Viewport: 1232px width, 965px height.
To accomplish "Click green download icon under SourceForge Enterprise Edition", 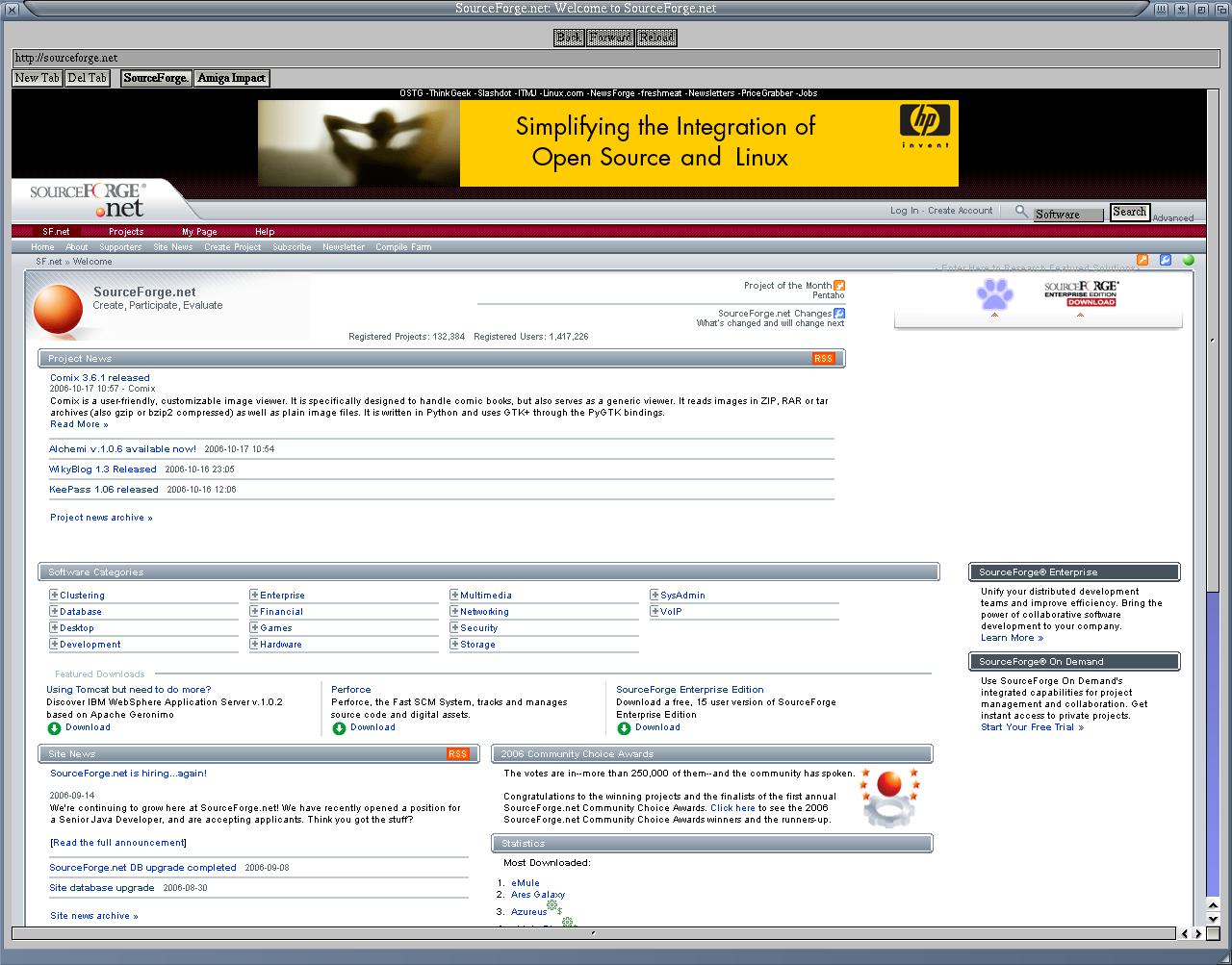I will coord(624,728).
